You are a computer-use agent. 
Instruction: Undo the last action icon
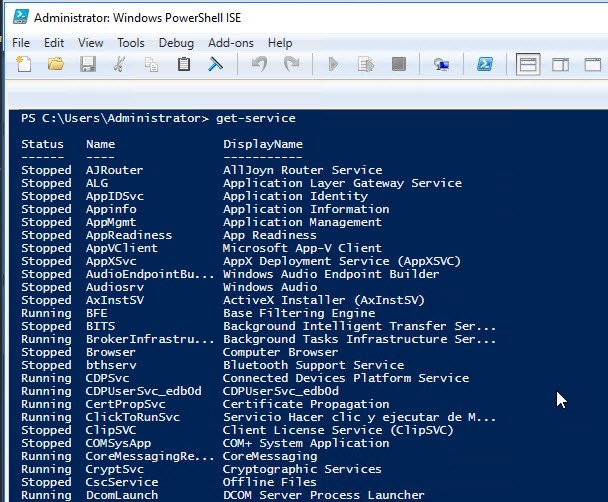pos(259,64)
